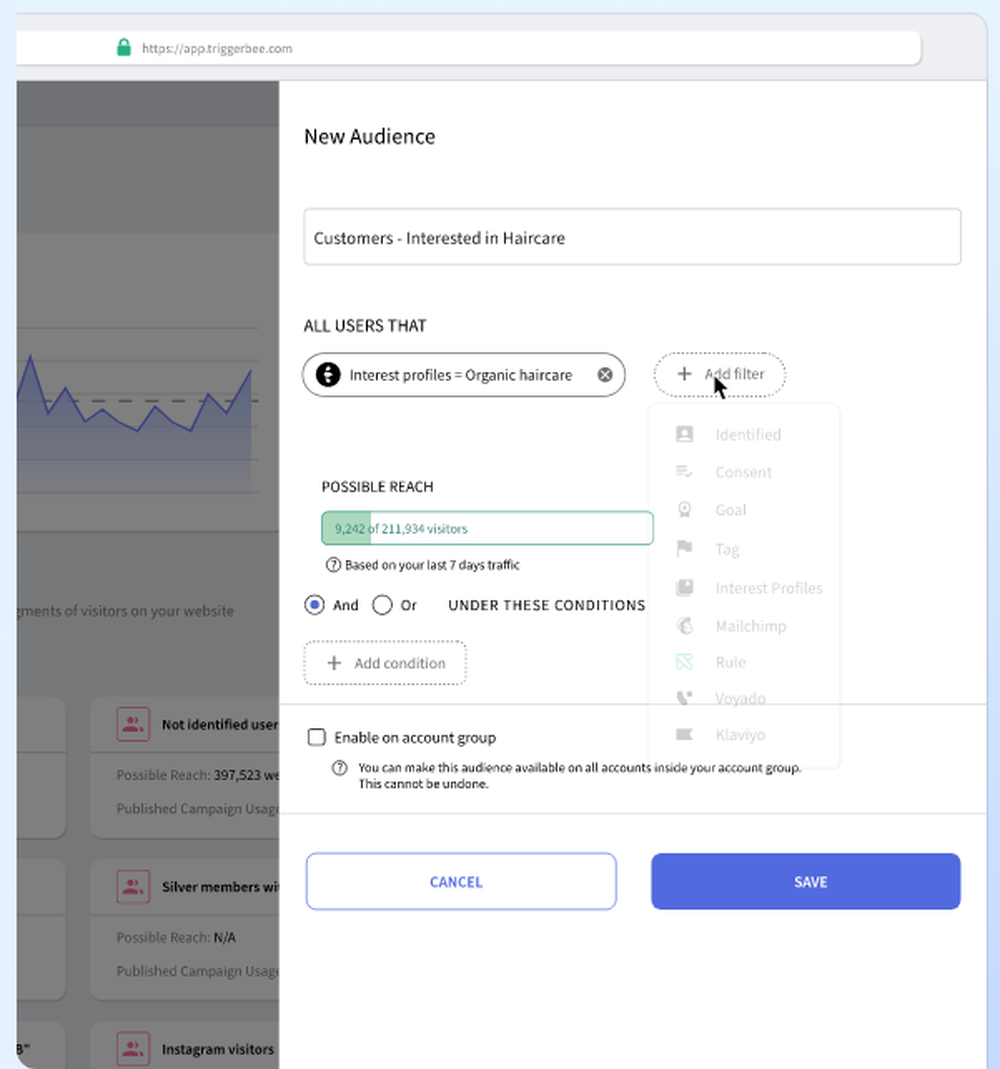Click the Rule icon in the filter menu
Viewport: 1000px width, 1069px height.
pos(684,662)
